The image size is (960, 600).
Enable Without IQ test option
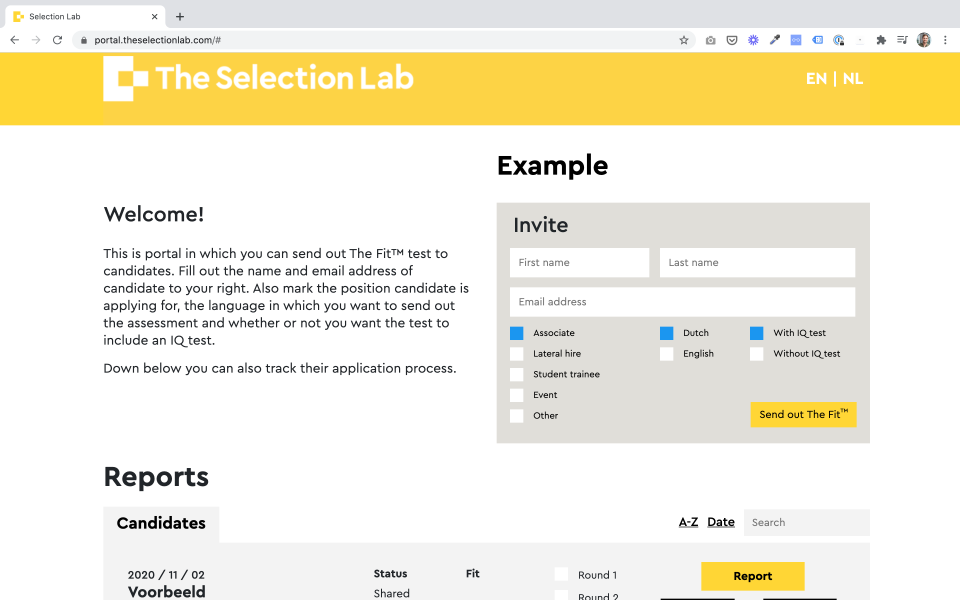pos(757,353)
